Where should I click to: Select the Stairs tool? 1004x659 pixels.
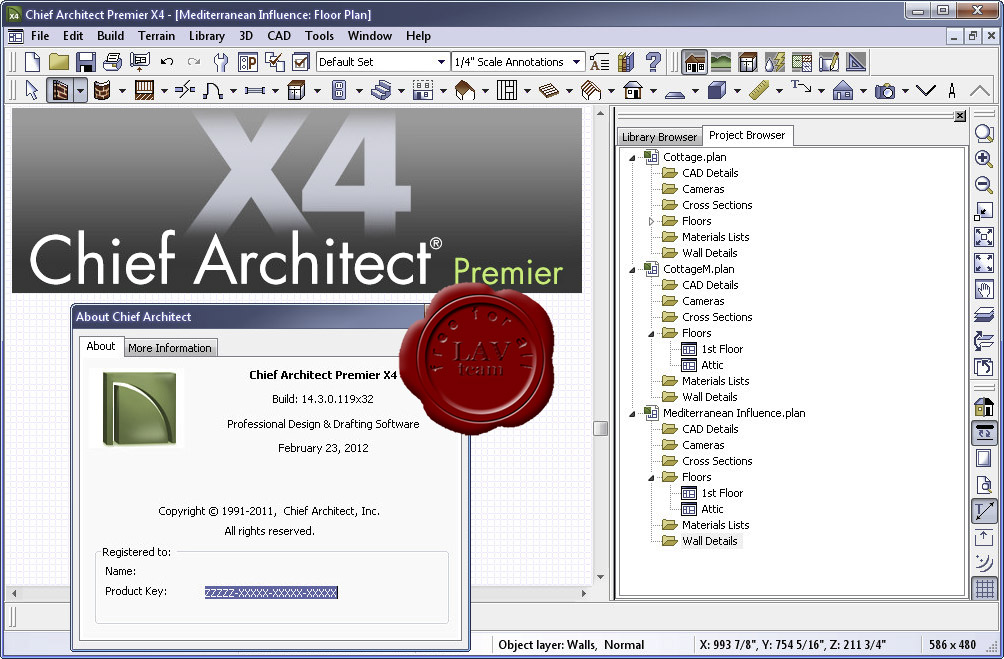381,90
